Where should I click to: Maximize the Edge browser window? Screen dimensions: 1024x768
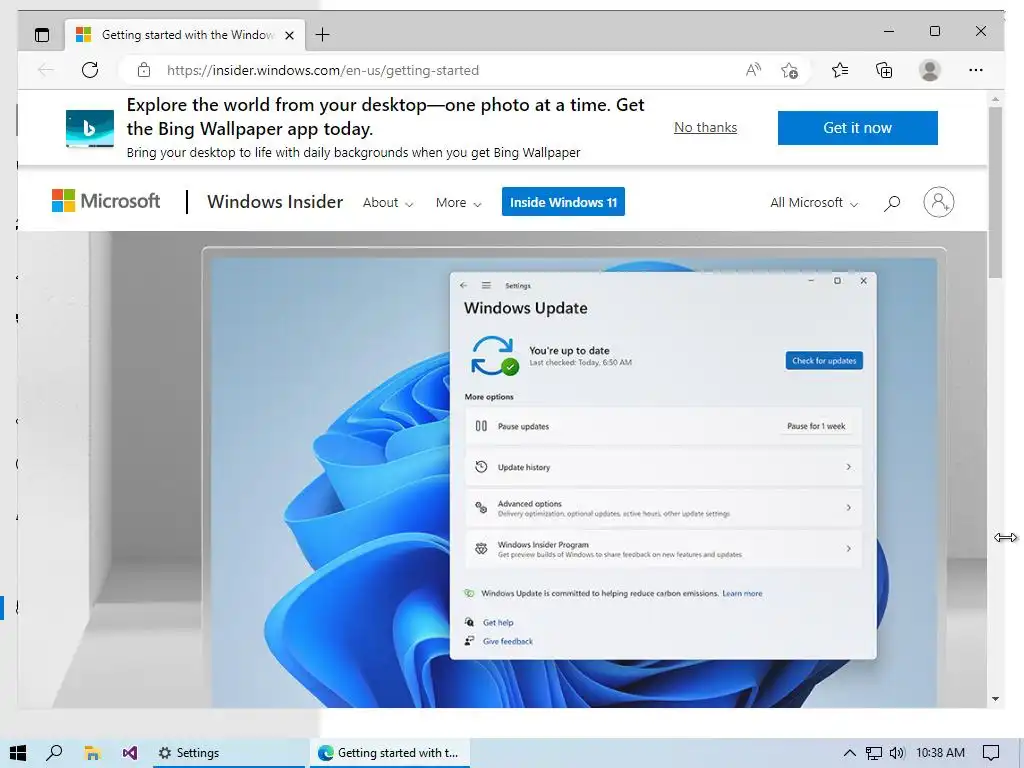935,31
